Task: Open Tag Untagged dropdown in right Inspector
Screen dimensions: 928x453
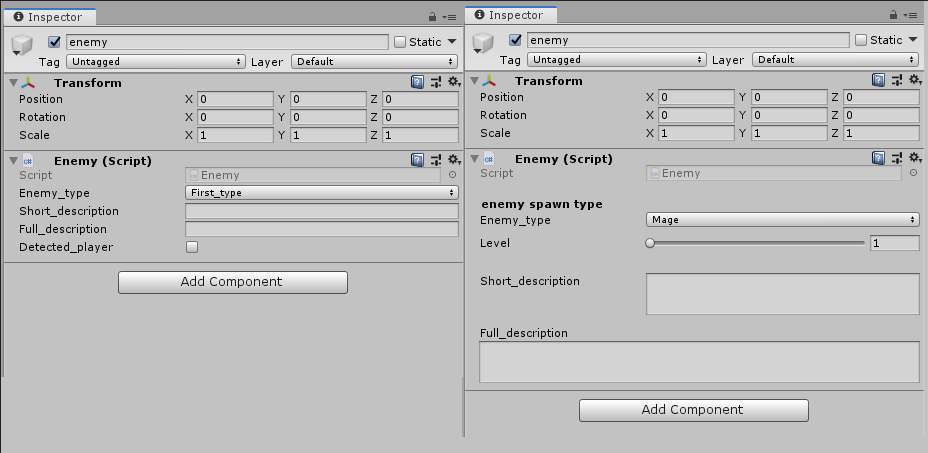Action: tap(617, 60)
